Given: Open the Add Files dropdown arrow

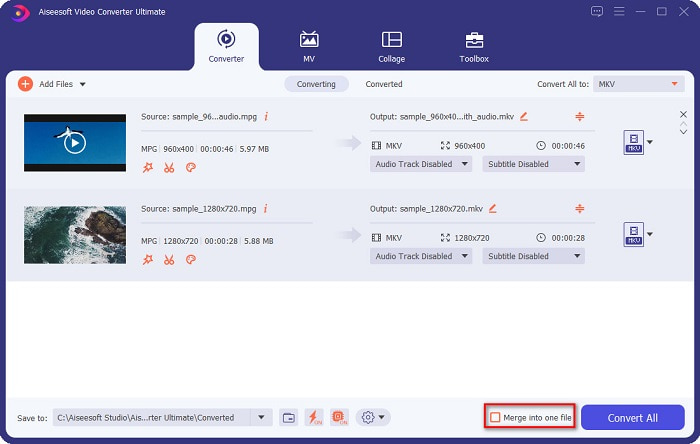Looking at the screenshot, I should click(x=83, y=84).
